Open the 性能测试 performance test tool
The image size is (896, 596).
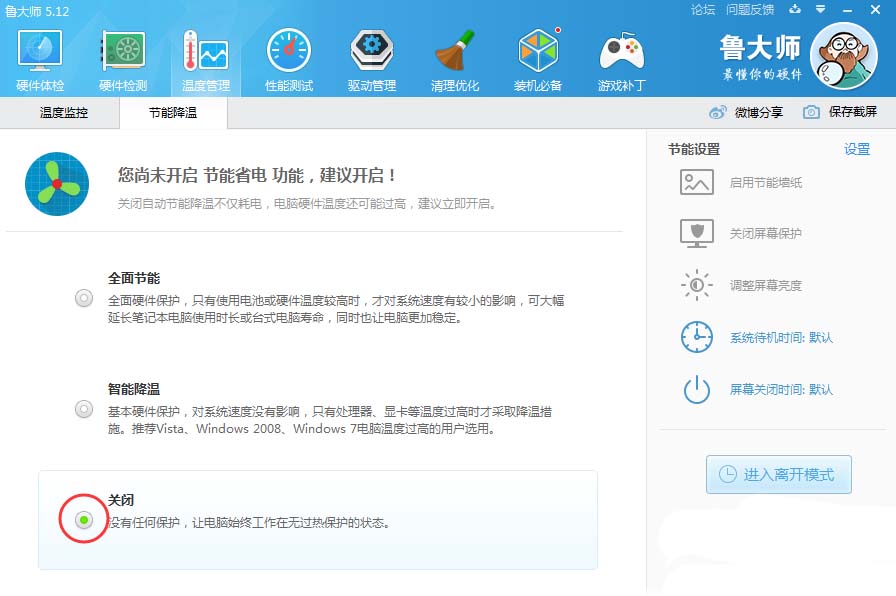tap(288, 57)
